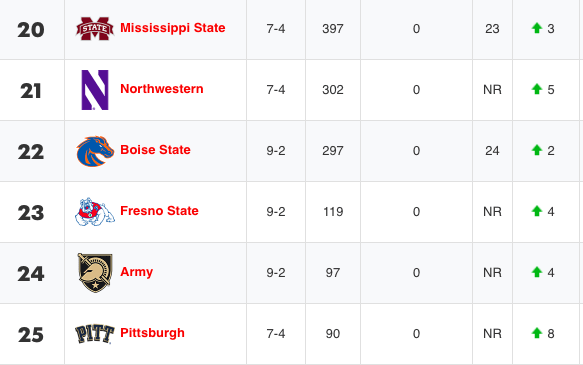The width and height of the screenshot is (583, 365).
Task: Open the Pittsburgh team link
Action: pyautogui.click(x=152, y=333)
